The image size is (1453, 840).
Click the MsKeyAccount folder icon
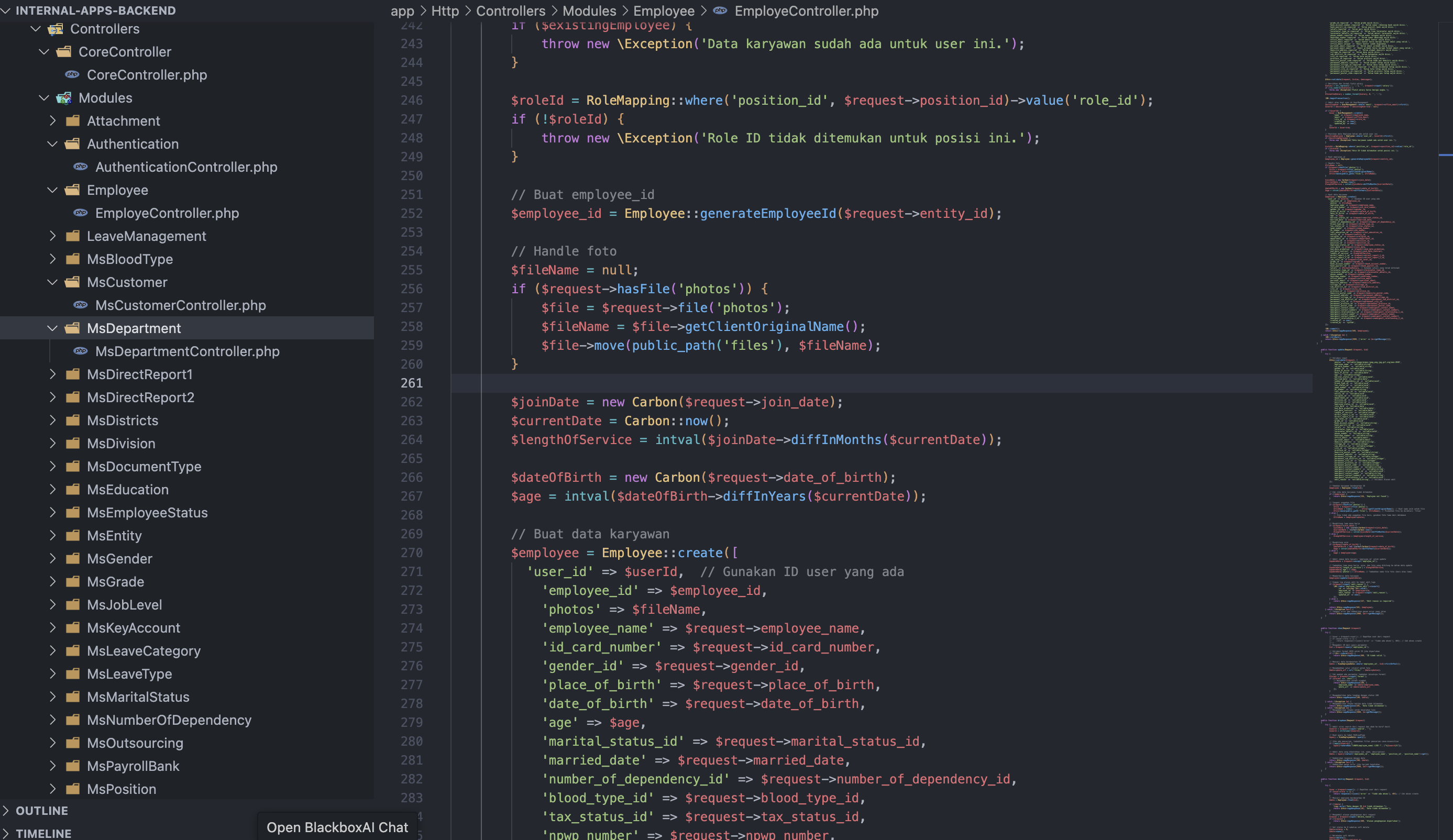[73, 628]
